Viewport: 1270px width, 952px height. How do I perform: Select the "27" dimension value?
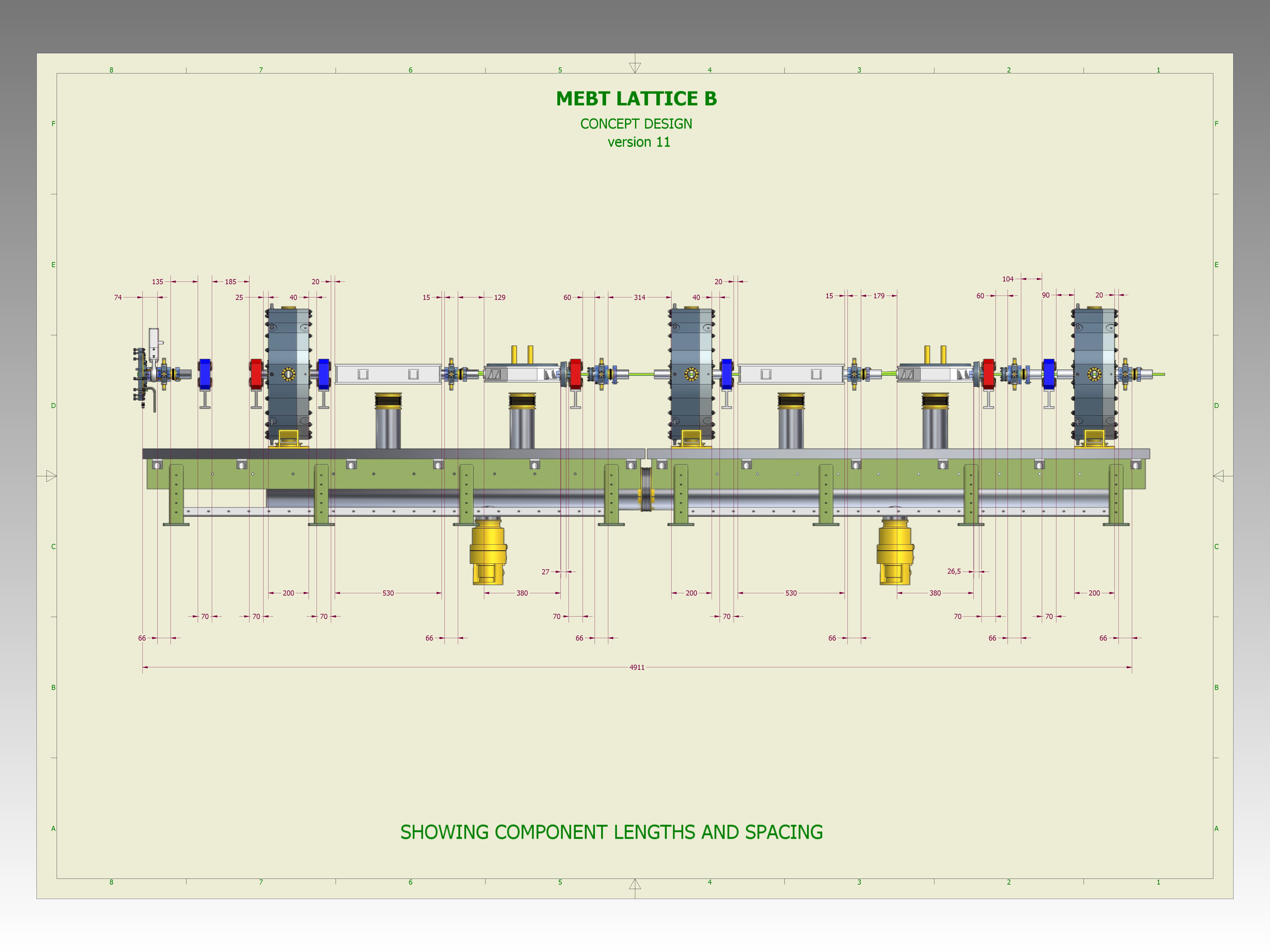pyautogui.click(x=545, y=572)
